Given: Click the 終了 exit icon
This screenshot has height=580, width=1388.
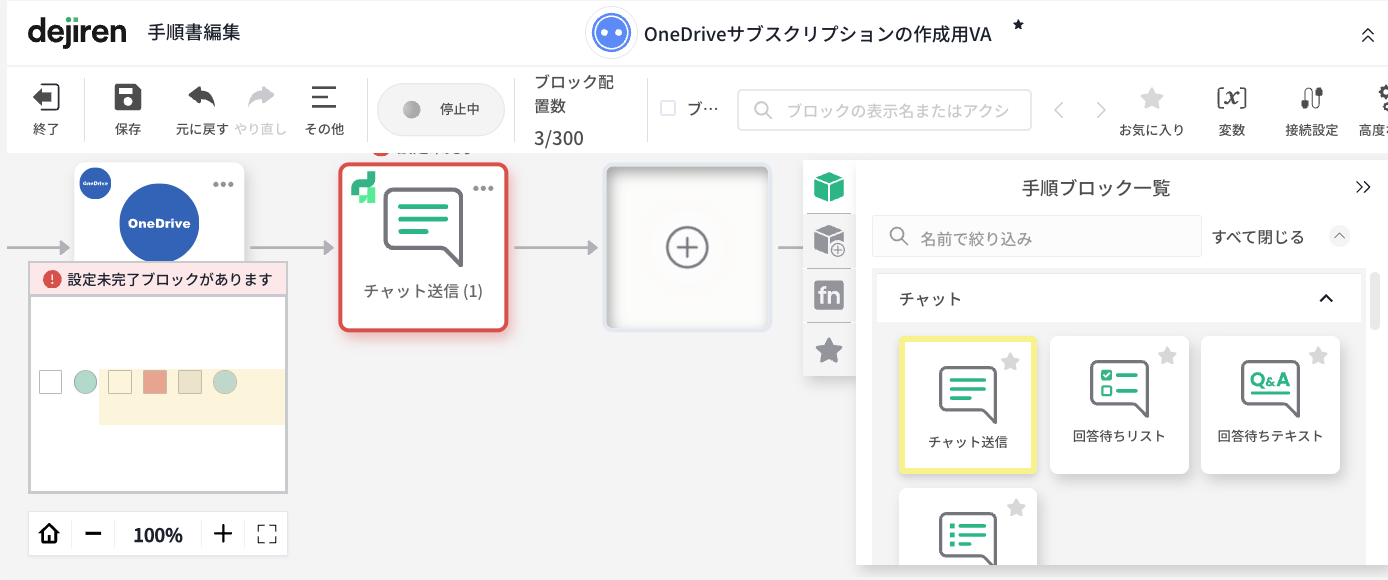Looking at the screenshot, I should pos(46,98).
